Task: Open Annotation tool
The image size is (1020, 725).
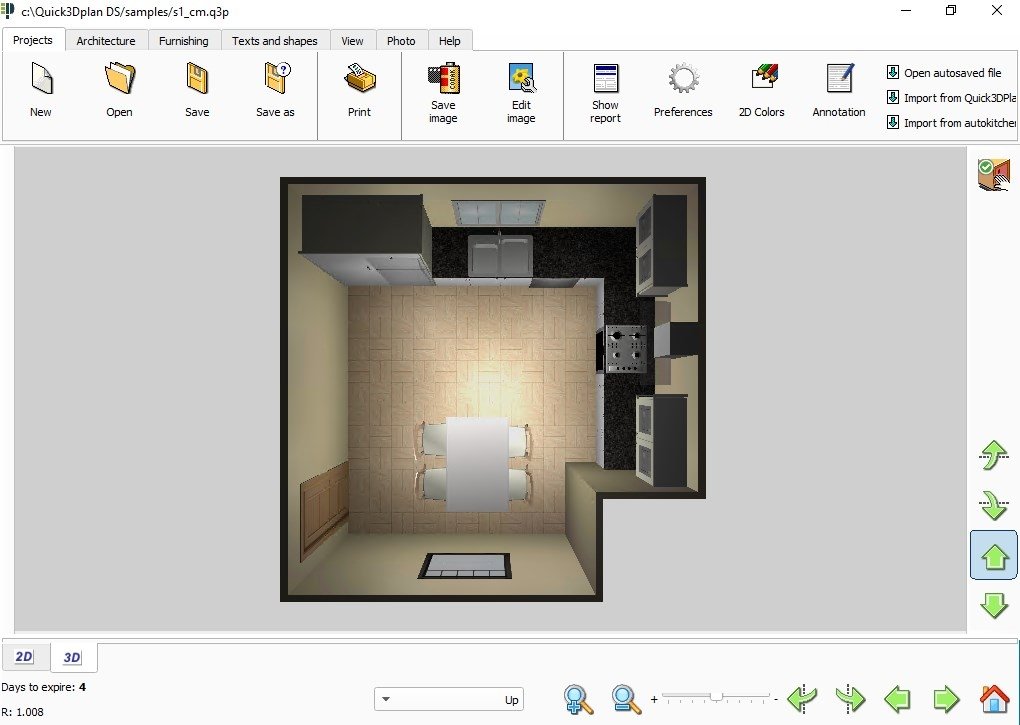Action: point(839,90)
